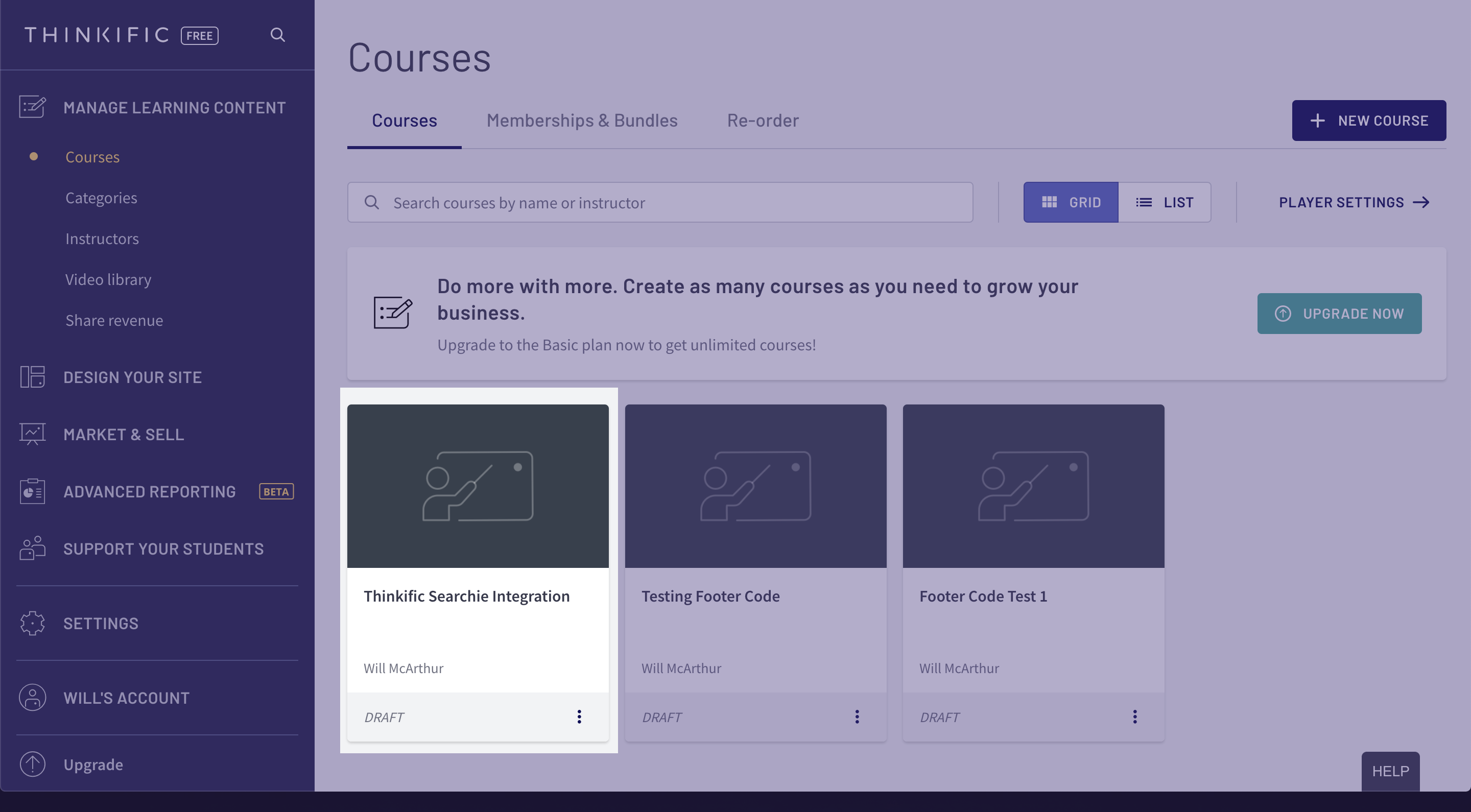This screenshot has width=1471, height=812.
Task: Click the Upgrade link in sidebar
Action: tap(93, 764)
